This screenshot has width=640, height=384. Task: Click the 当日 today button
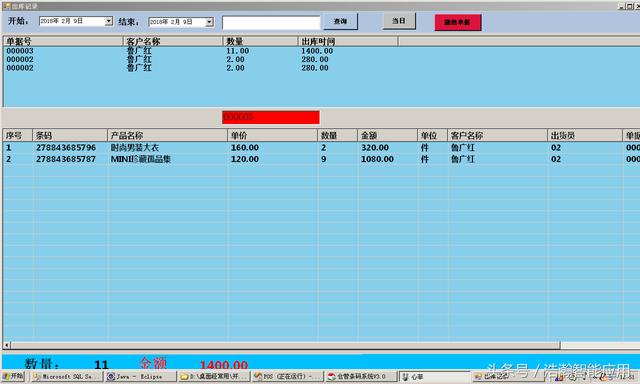coord(399,21)
